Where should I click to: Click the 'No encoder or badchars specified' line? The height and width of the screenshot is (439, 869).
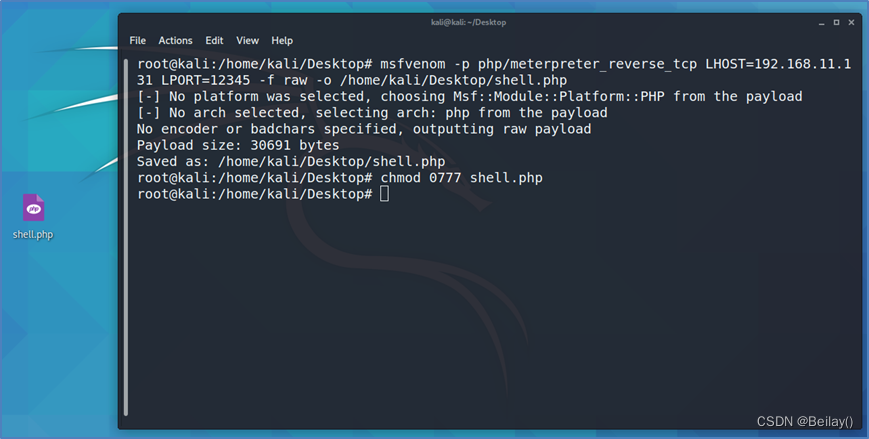(x=364, y=129)
